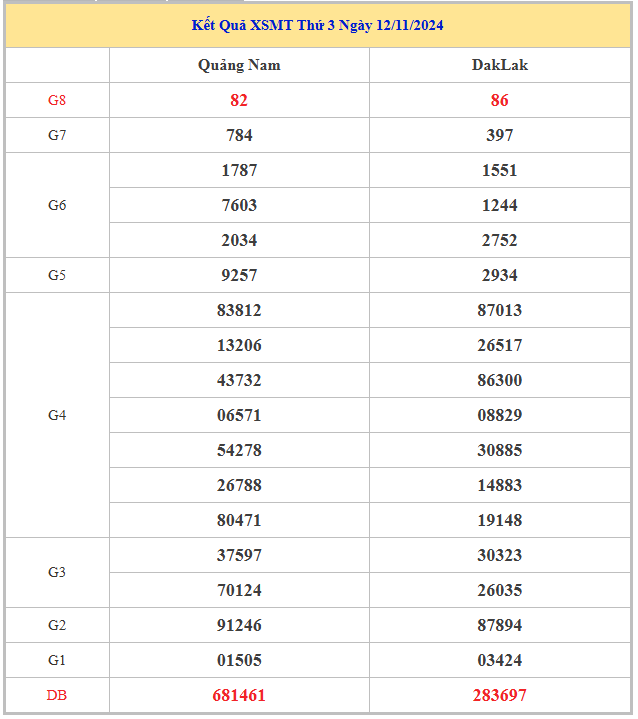
Task: Click the G3 number 70124
Action: (239, 590)
